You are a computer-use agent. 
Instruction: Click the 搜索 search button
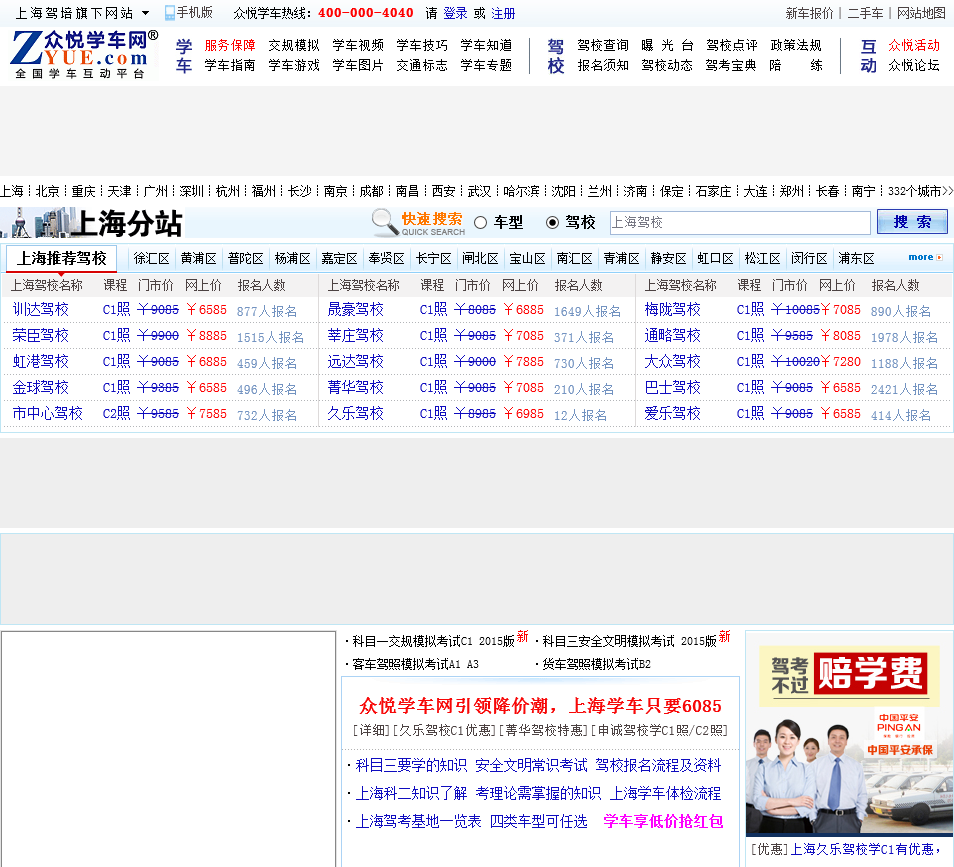[912, 222]
